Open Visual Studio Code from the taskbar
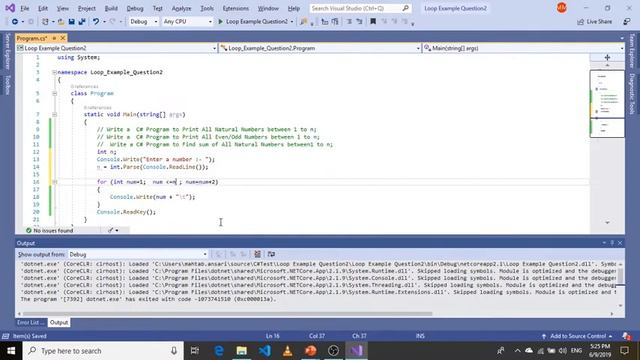Image resolution: width=640 pixels, height=360 pixels. (264, 351)
